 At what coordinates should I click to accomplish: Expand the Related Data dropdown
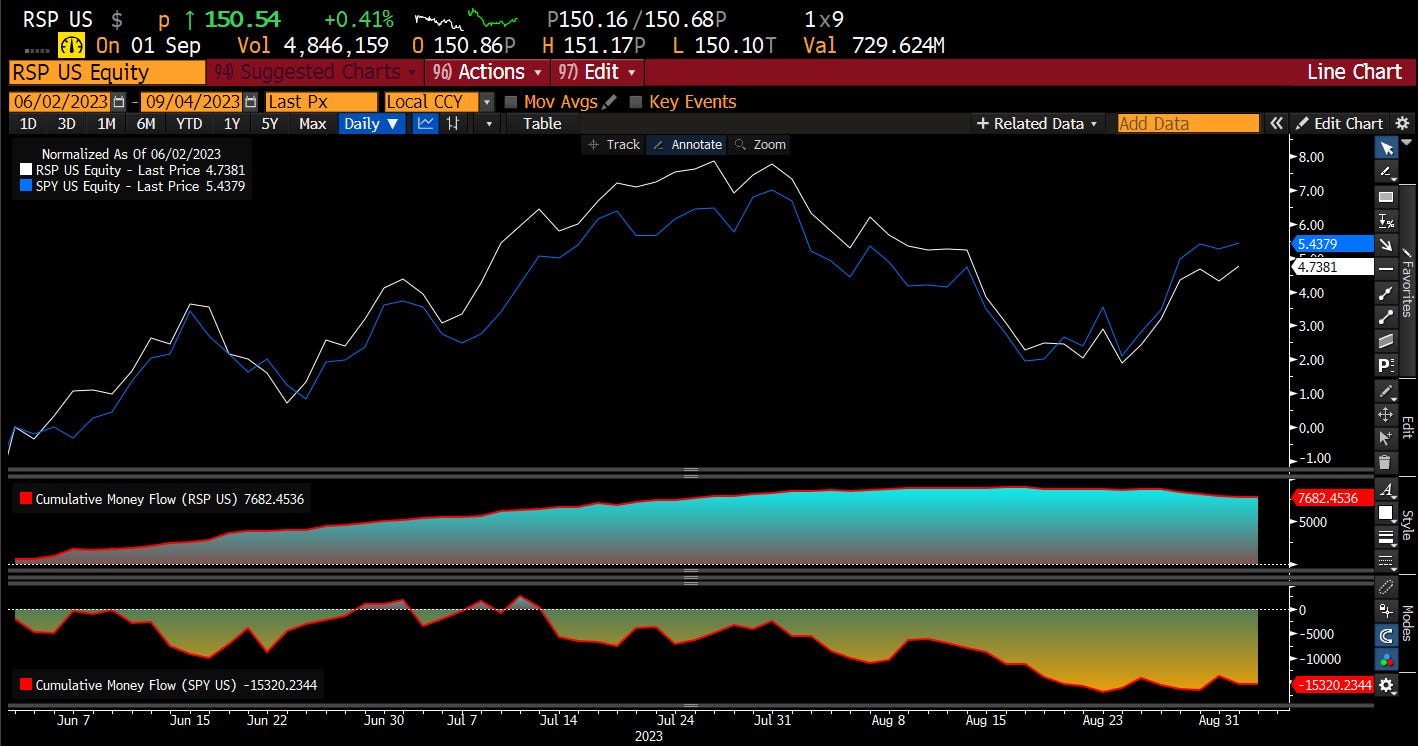[1036, 123]
